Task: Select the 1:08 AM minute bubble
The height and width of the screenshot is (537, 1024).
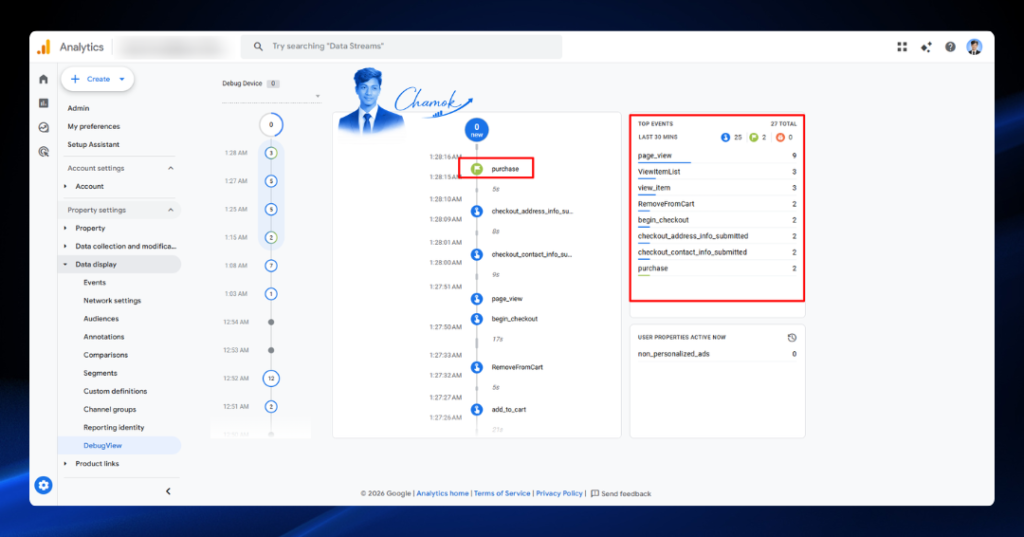Action: [x=271, y=266]
